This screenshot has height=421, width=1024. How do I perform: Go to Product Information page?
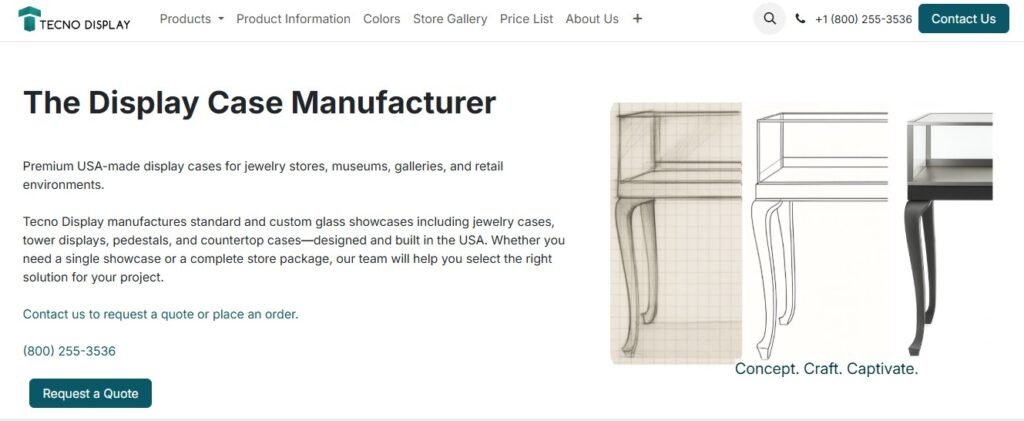coord(293,19)
